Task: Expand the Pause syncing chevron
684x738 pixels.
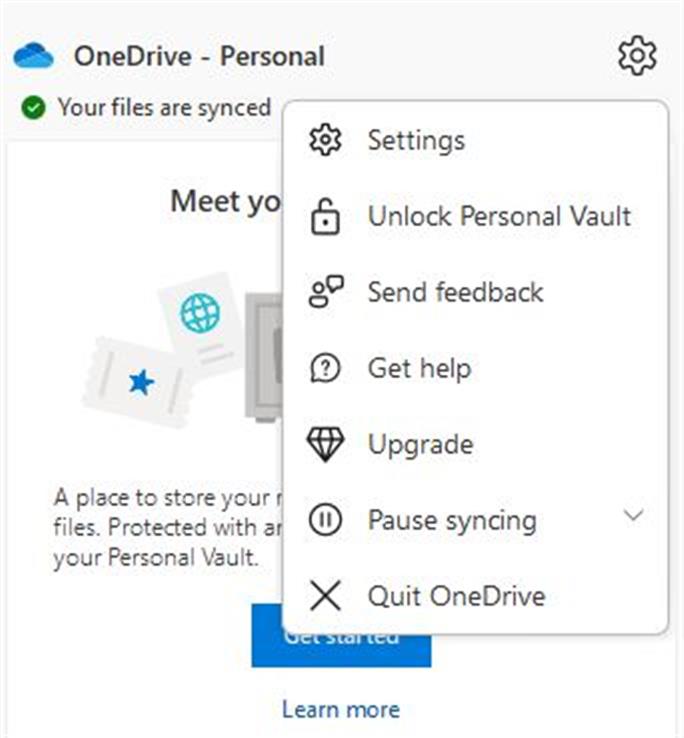Action: (x=633, y=516)
